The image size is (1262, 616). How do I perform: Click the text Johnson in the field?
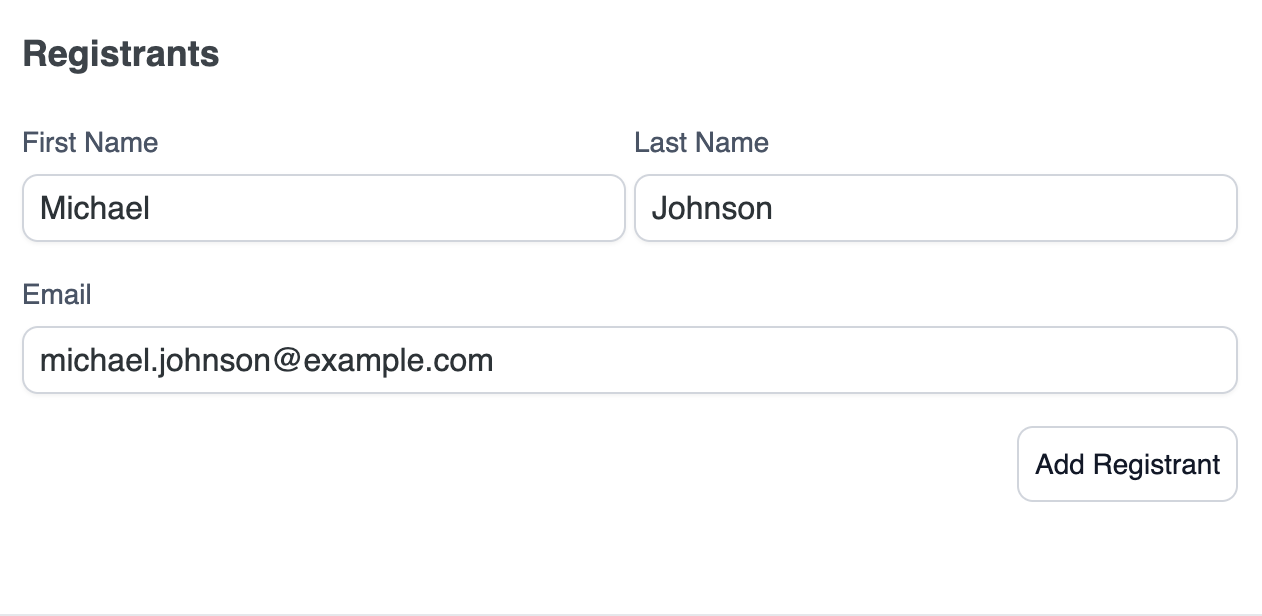pyautogui.click(x=712, y=208)
